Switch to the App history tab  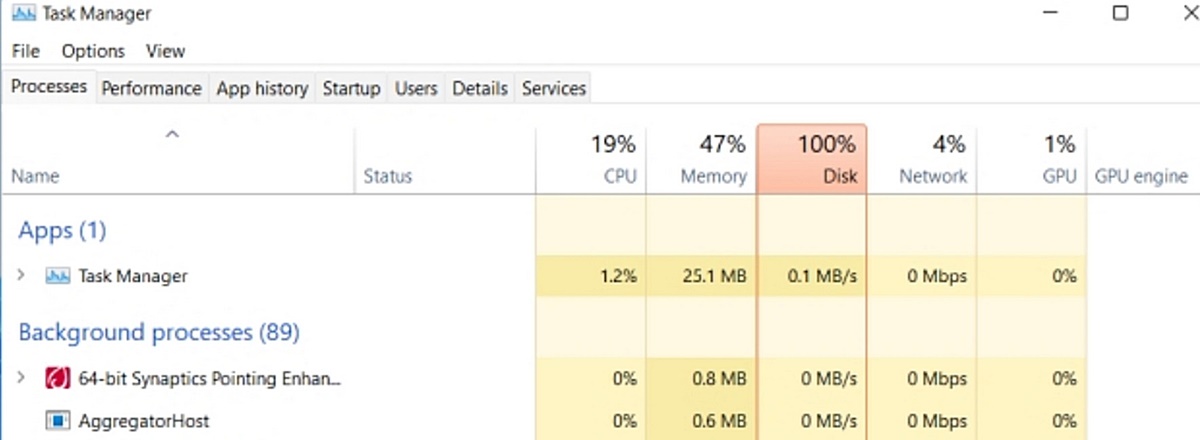[262, 88]
